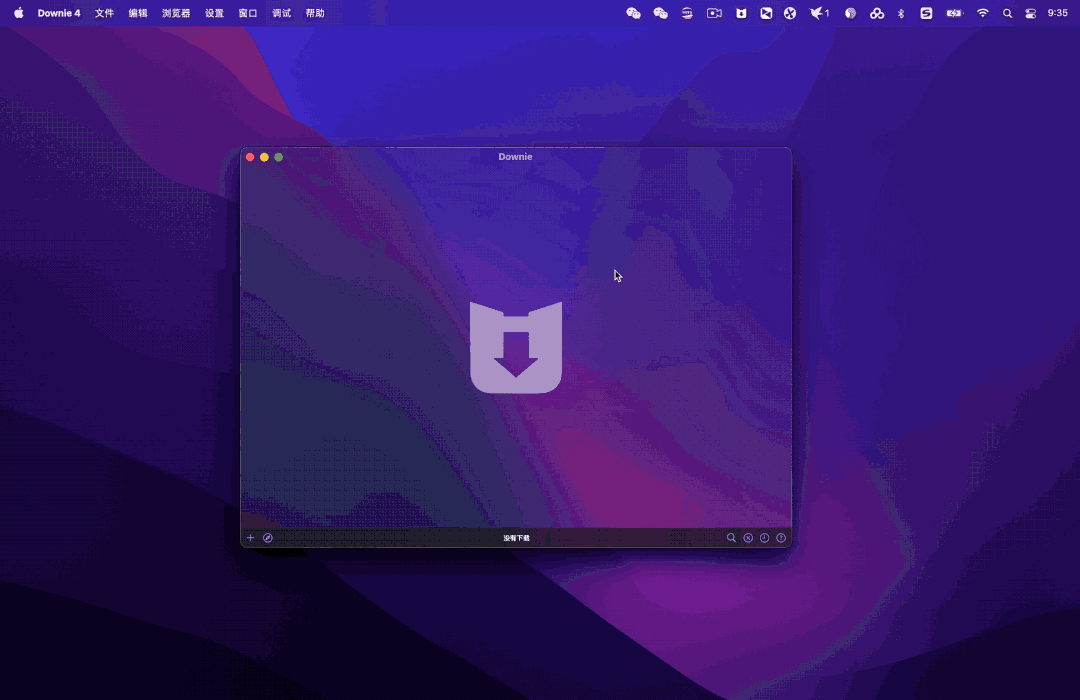This screenshot has width=1080, height=700.
Task: Click the Downie menu bar status icon
Action: pyautogui.click(x=741, y=13)
